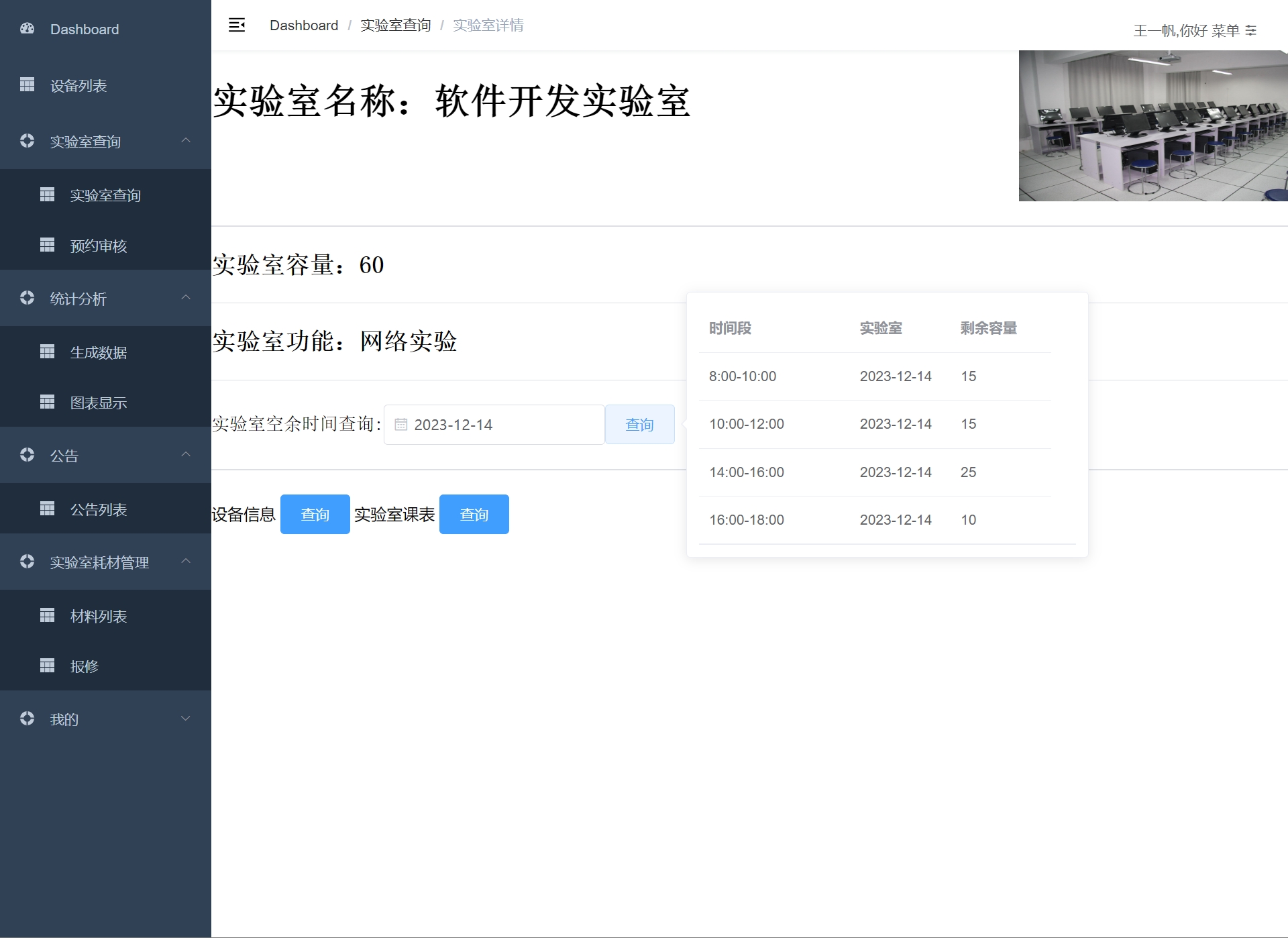Image resolution: width=1288 pixels, height=938 pixels.
Task: Open 材料列表 in the sidebar
Action: click(99, 616)
